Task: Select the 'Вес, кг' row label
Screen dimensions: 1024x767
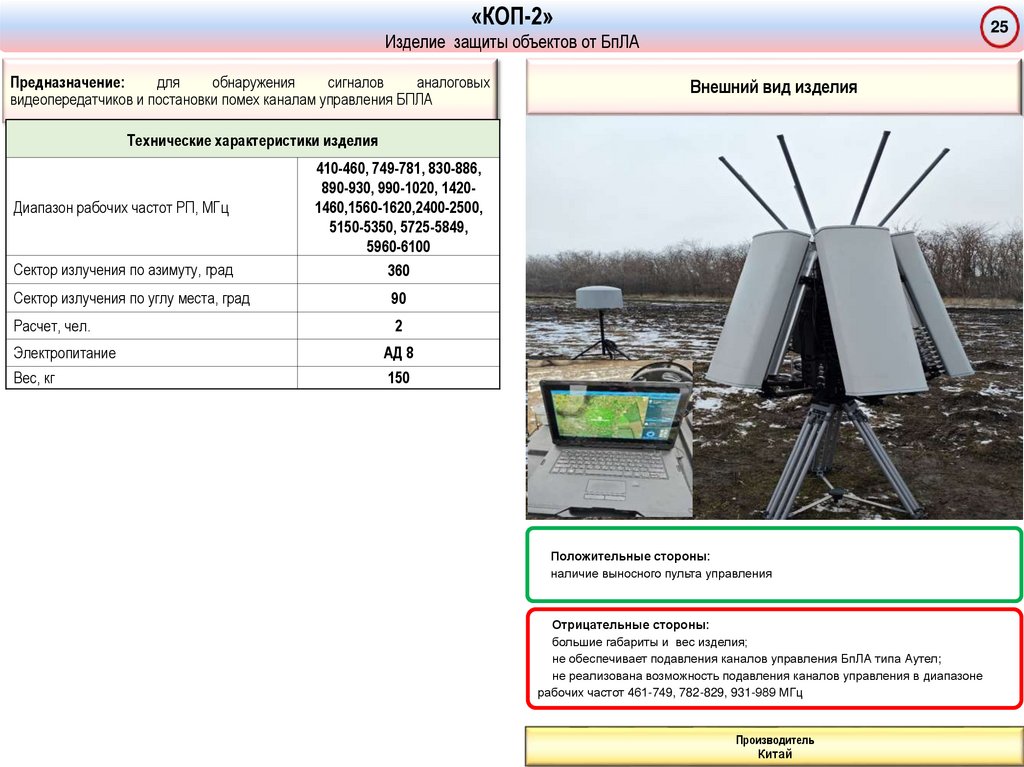Action: click(x=34, y=378)
